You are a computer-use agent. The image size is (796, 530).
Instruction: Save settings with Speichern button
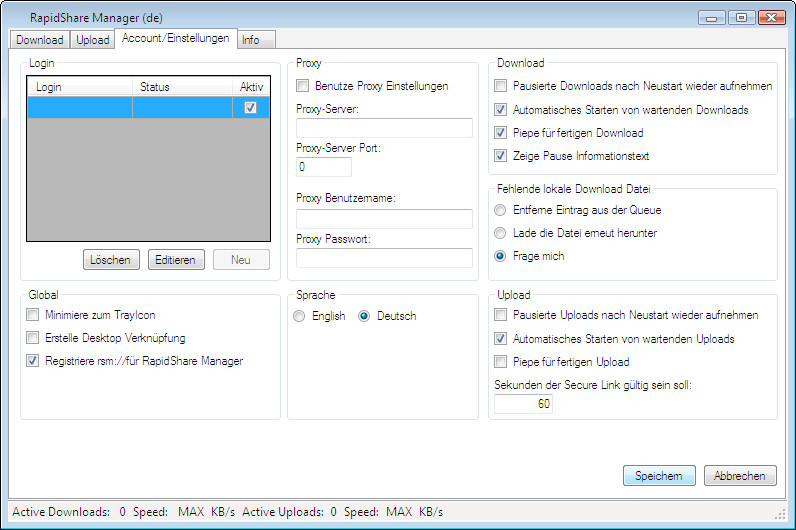[659, 476]
